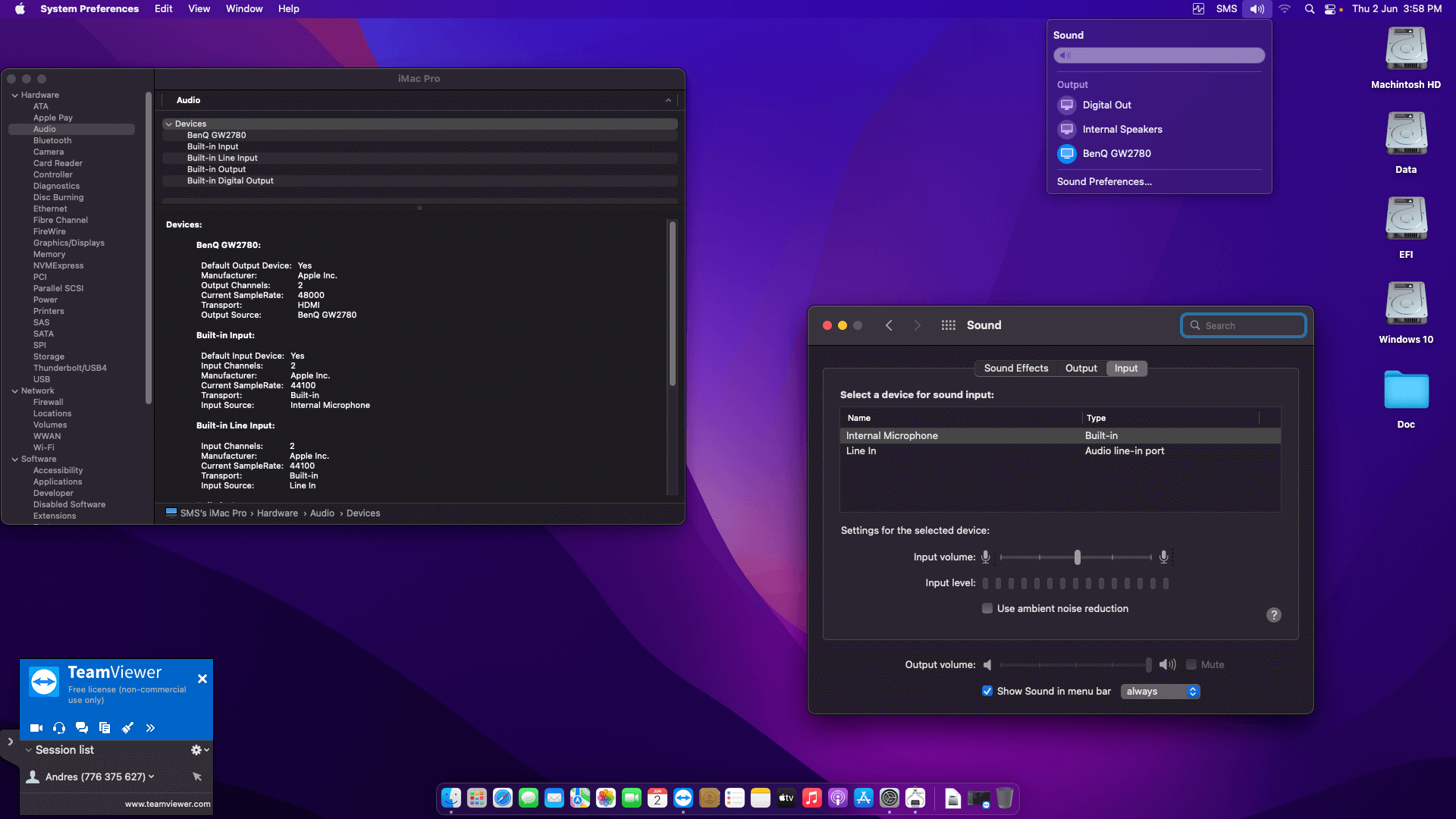Open Calendar from the Dock

click(x=657, y=798)
